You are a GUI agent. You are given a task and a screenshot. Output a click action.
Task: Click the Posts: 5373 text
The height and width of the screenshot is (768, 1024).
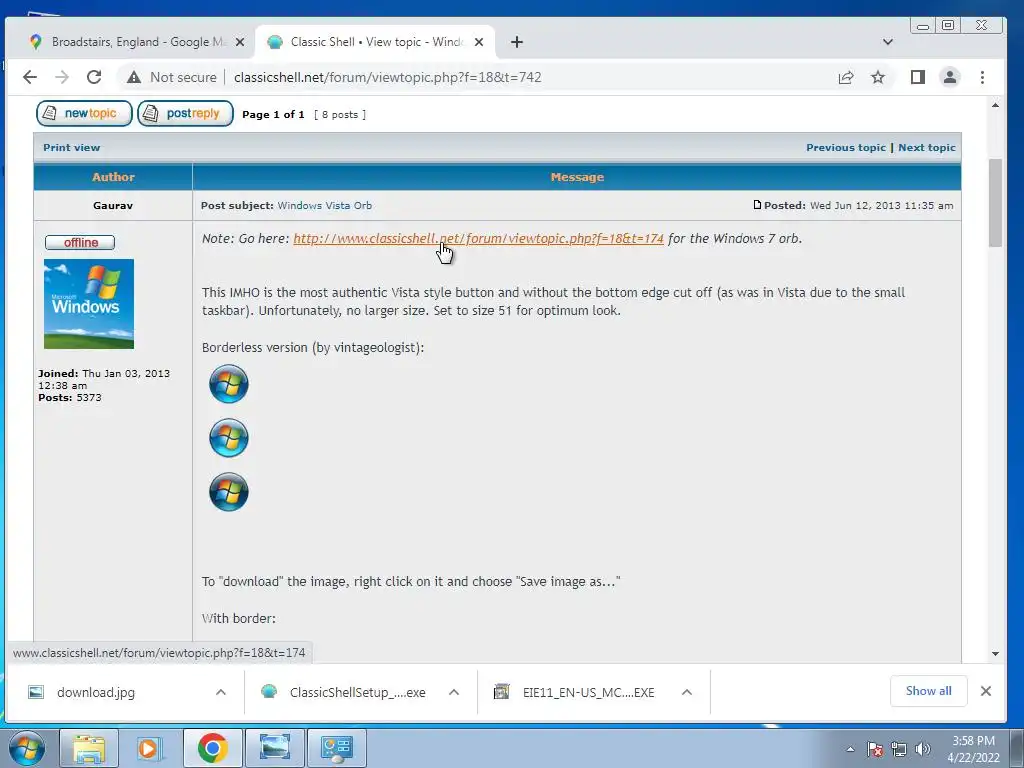pos(70,397)
